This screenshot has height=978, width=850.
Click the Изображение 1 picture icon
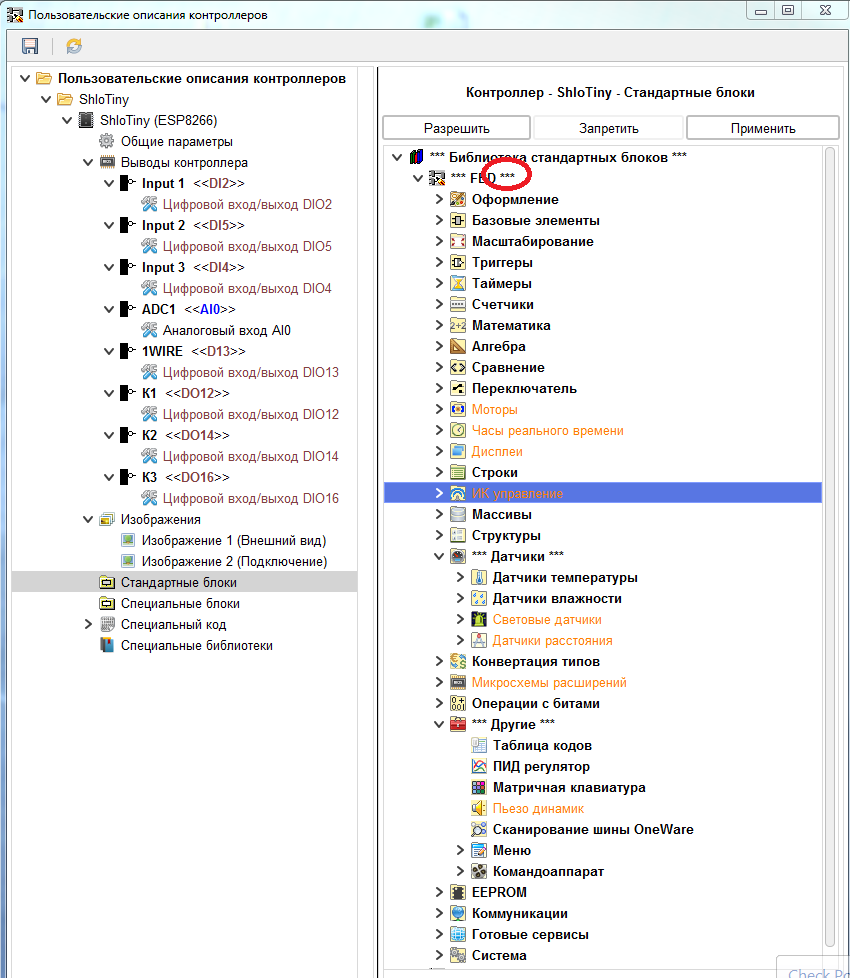click(x=128, y=540)
